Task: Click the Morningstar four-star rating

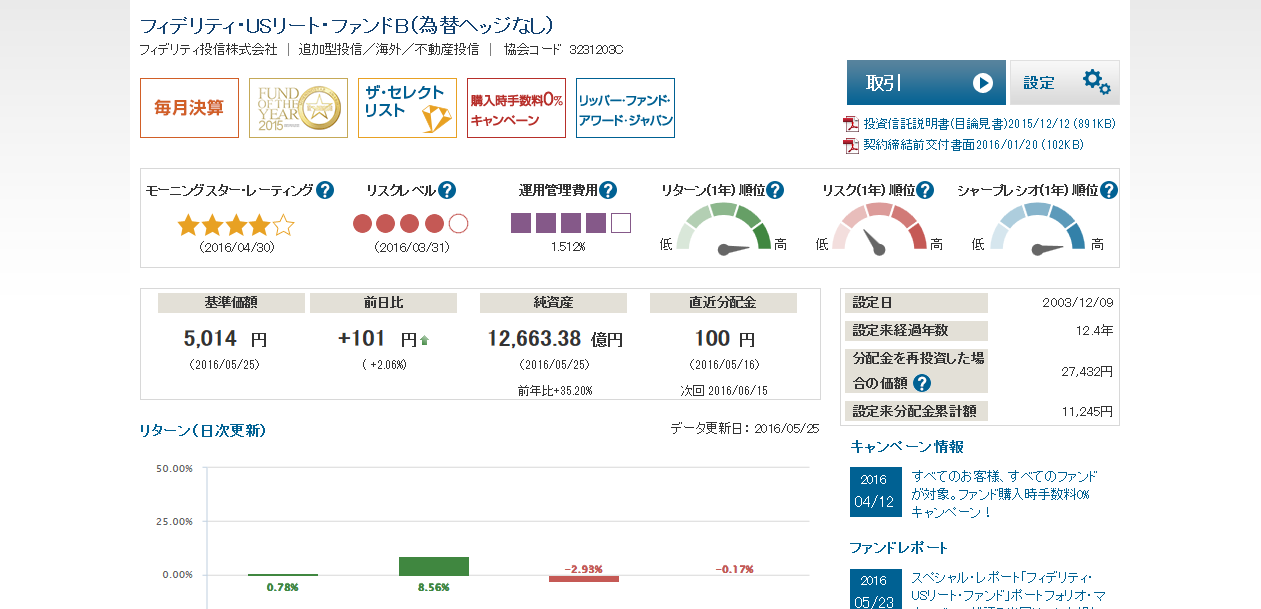Action: click(237, 224)
